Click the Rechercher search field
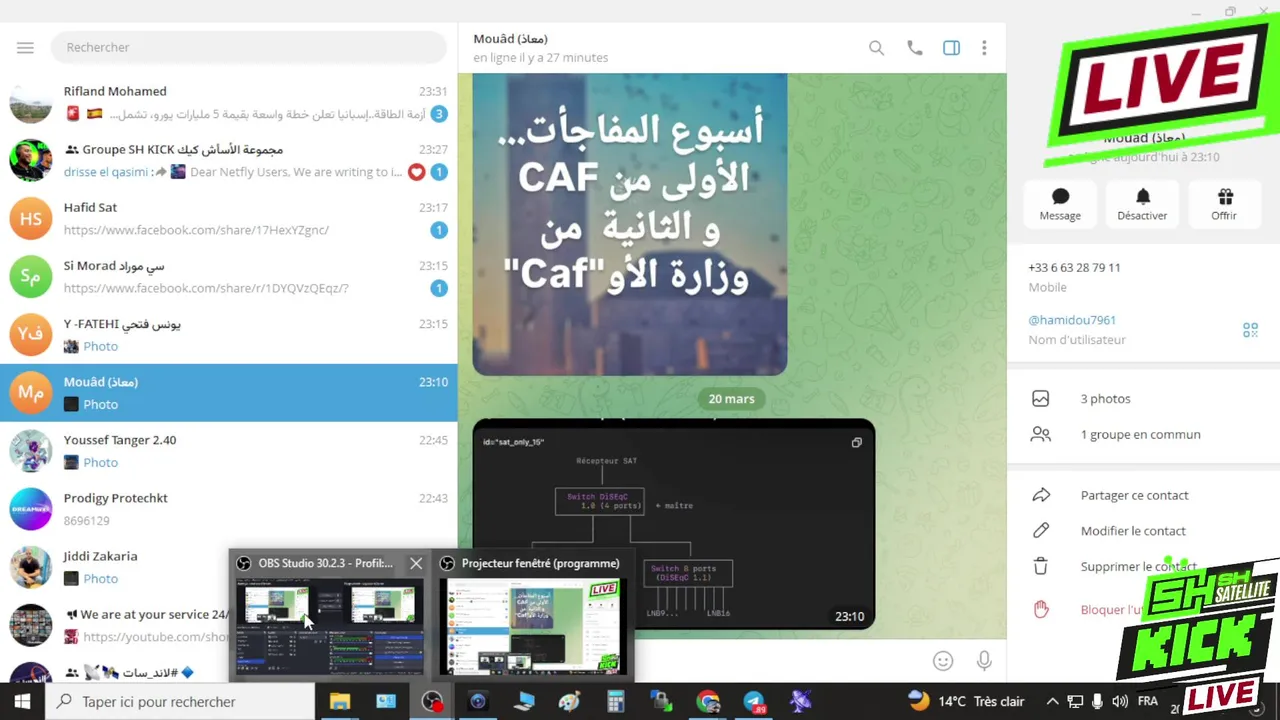The image size is (1280, 720). click(x=248, y=47)
